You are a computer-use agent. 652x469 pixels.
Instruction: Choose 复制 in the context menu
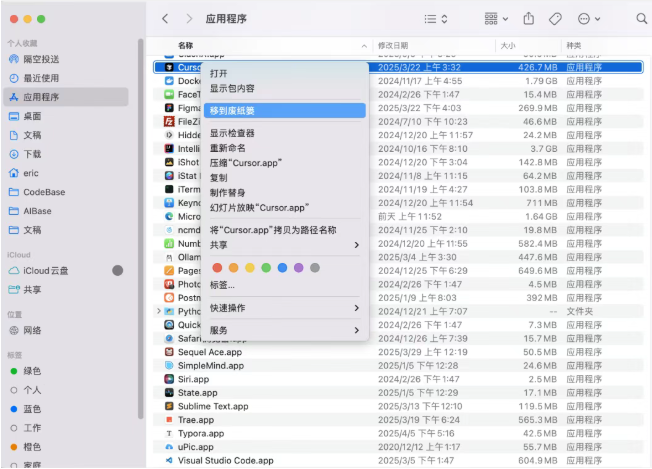coord(285,178)
